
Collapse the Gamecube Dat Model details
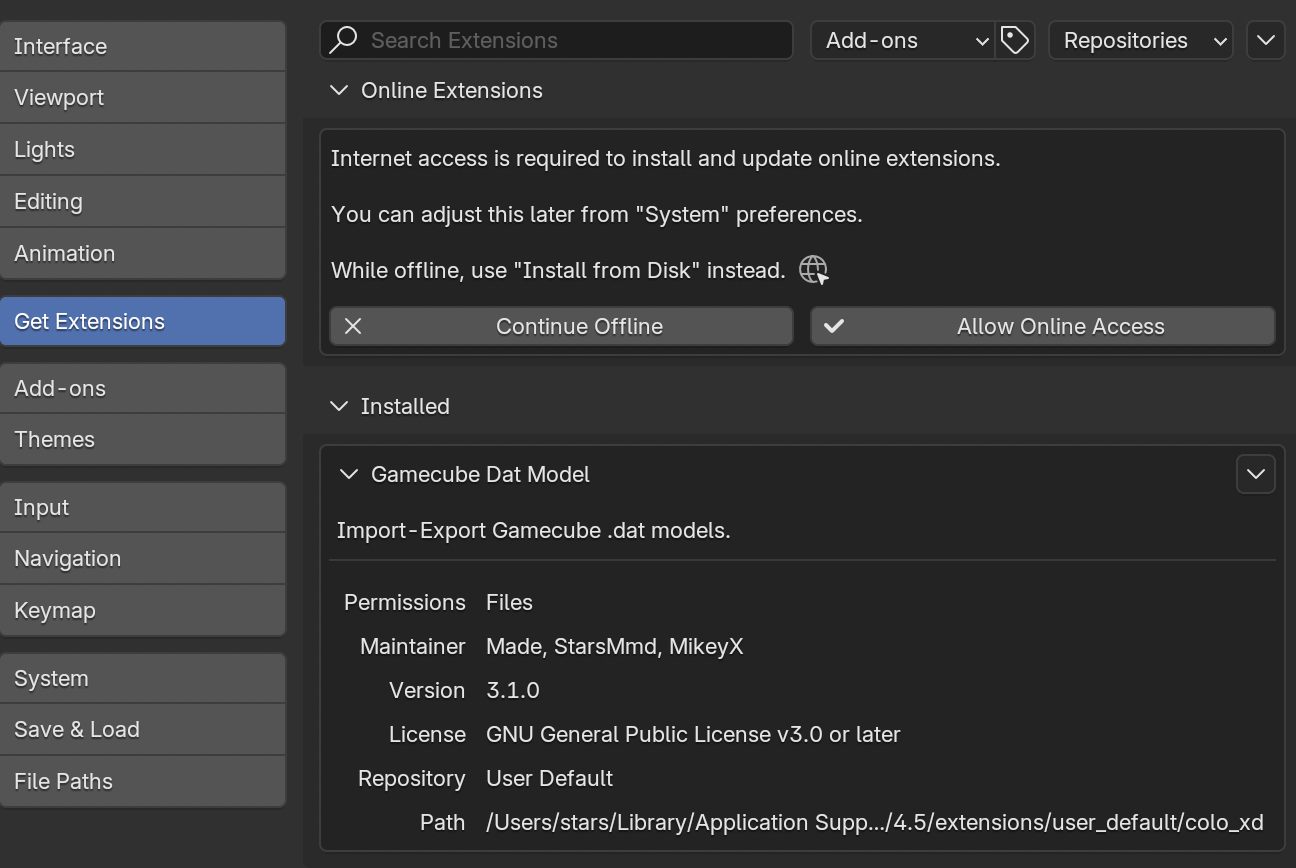tap(349, 474)
